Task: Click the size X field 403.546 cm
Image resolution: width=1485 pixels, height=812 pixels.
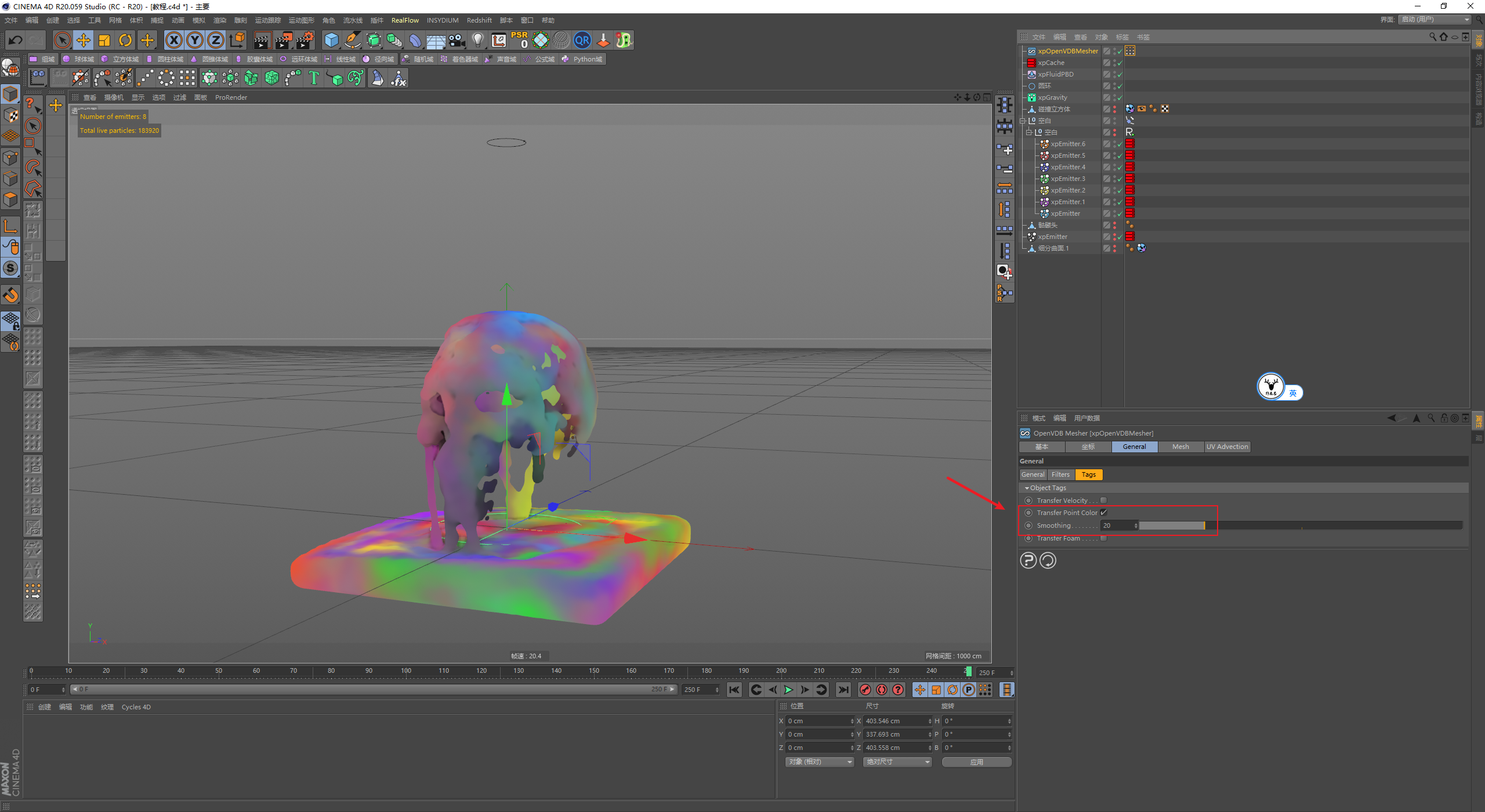Action: click(897, 721)
